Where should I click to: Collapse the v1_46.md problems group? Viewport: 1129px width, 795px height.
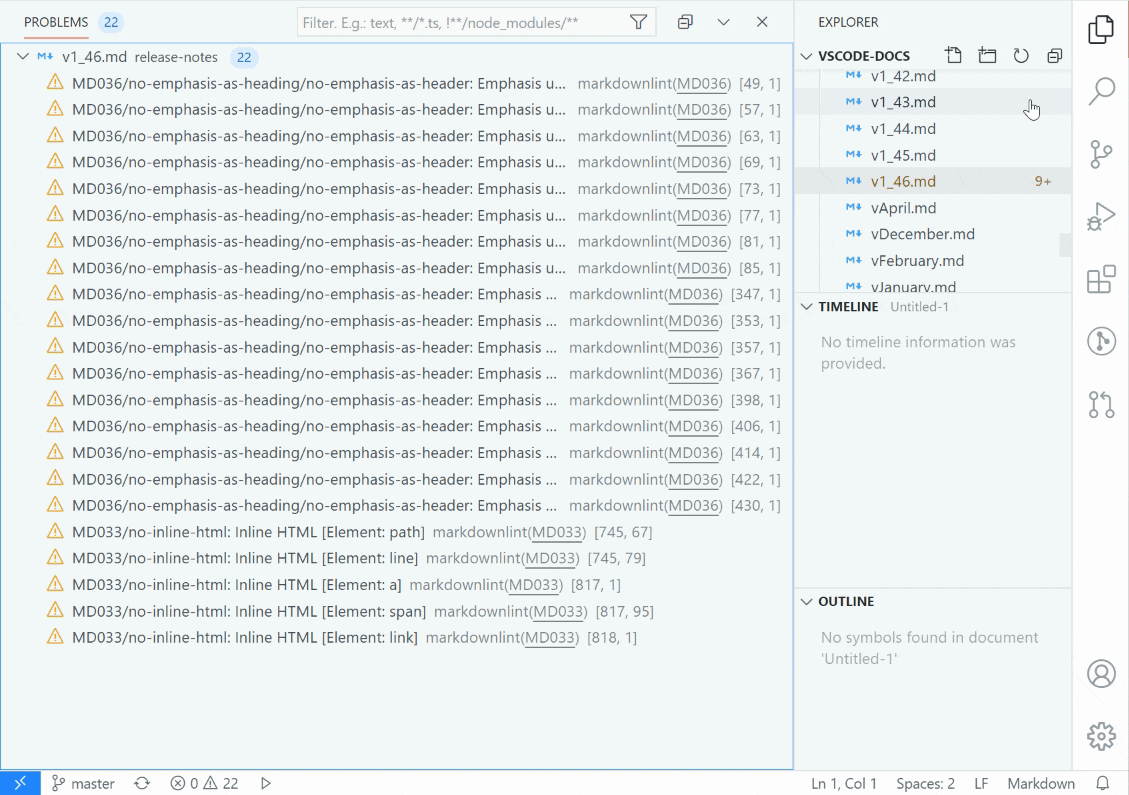point(23,57)
